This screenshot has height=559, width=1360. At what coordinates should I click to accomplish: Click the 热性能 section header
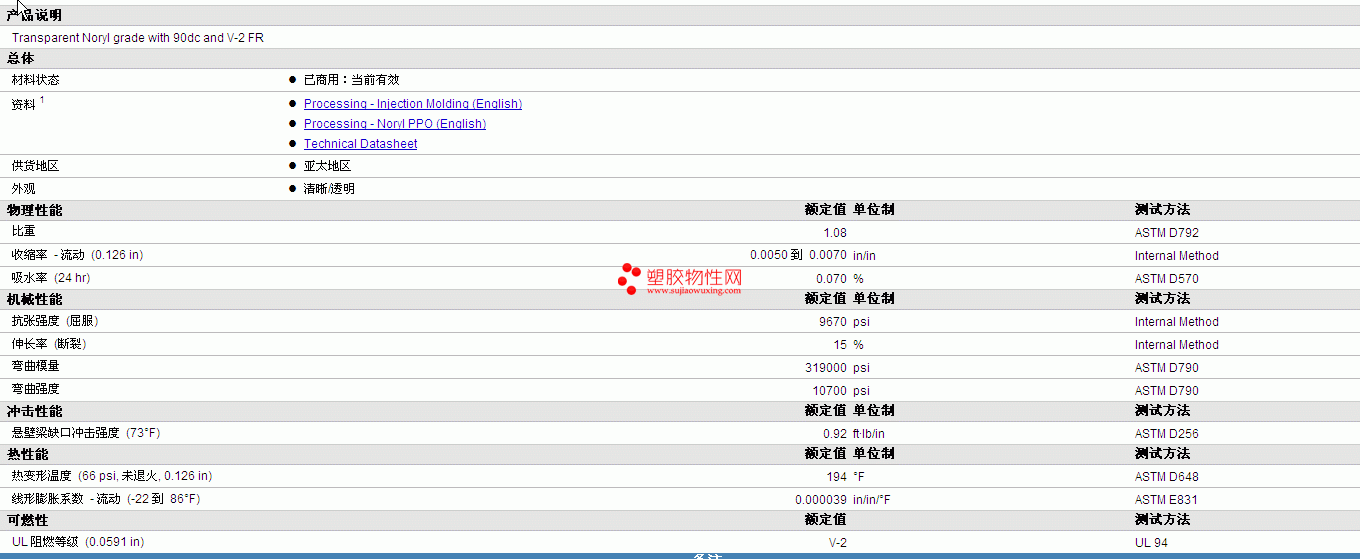pos(27,454)
